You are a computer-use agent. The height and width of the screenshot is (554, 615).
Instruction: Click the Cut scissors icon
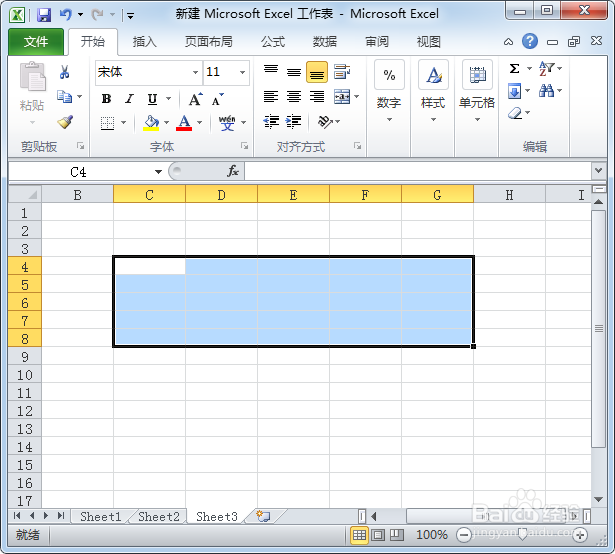(x=64, y=72)
